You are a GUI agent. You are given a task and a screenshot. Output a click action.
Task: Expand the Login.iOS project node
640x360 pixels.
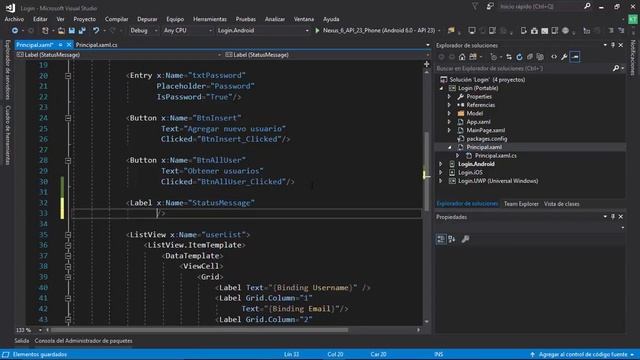click(441, 173)
